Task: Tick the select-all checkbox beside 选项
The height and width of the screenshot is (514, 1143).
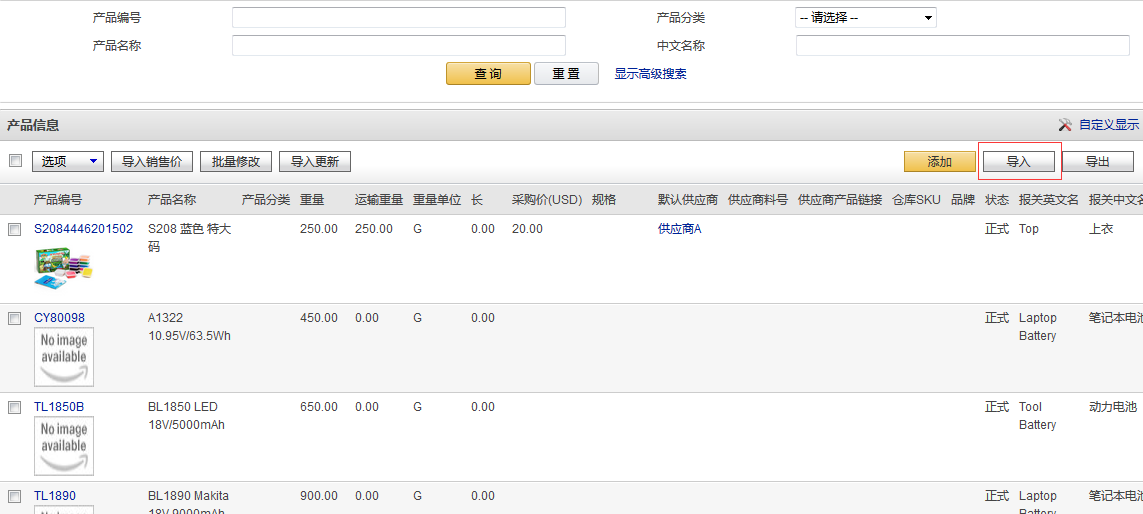Action: [15, 161]
